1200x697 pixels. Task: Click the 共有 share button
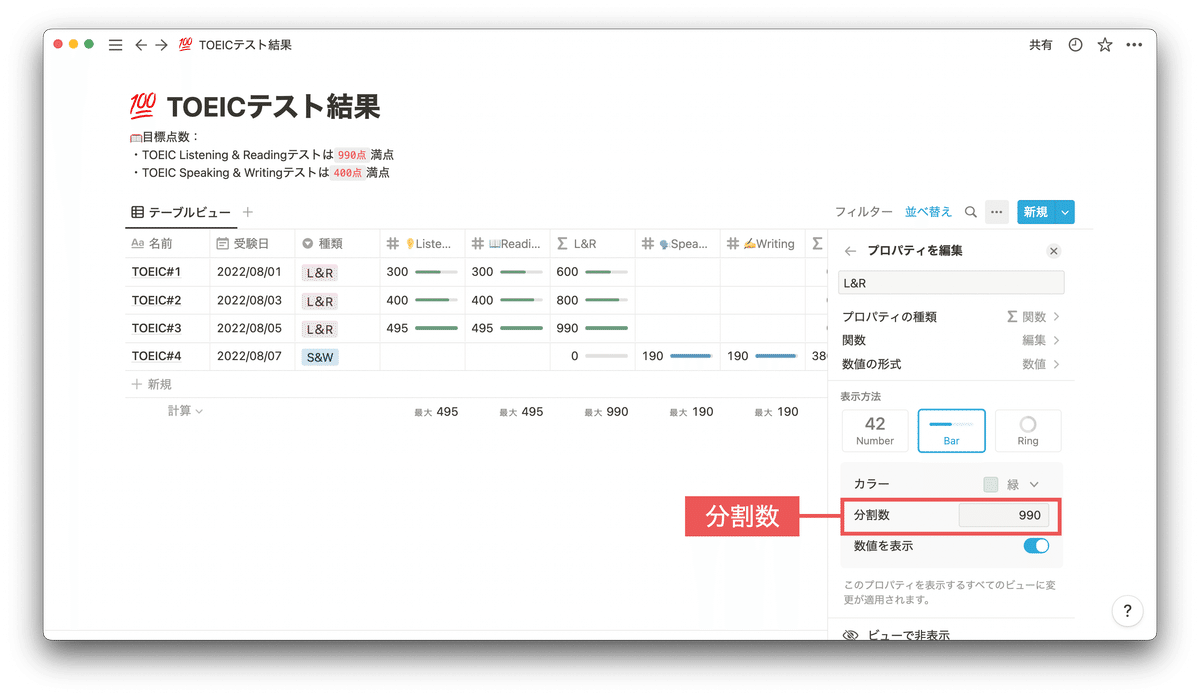pos(1041,45)
